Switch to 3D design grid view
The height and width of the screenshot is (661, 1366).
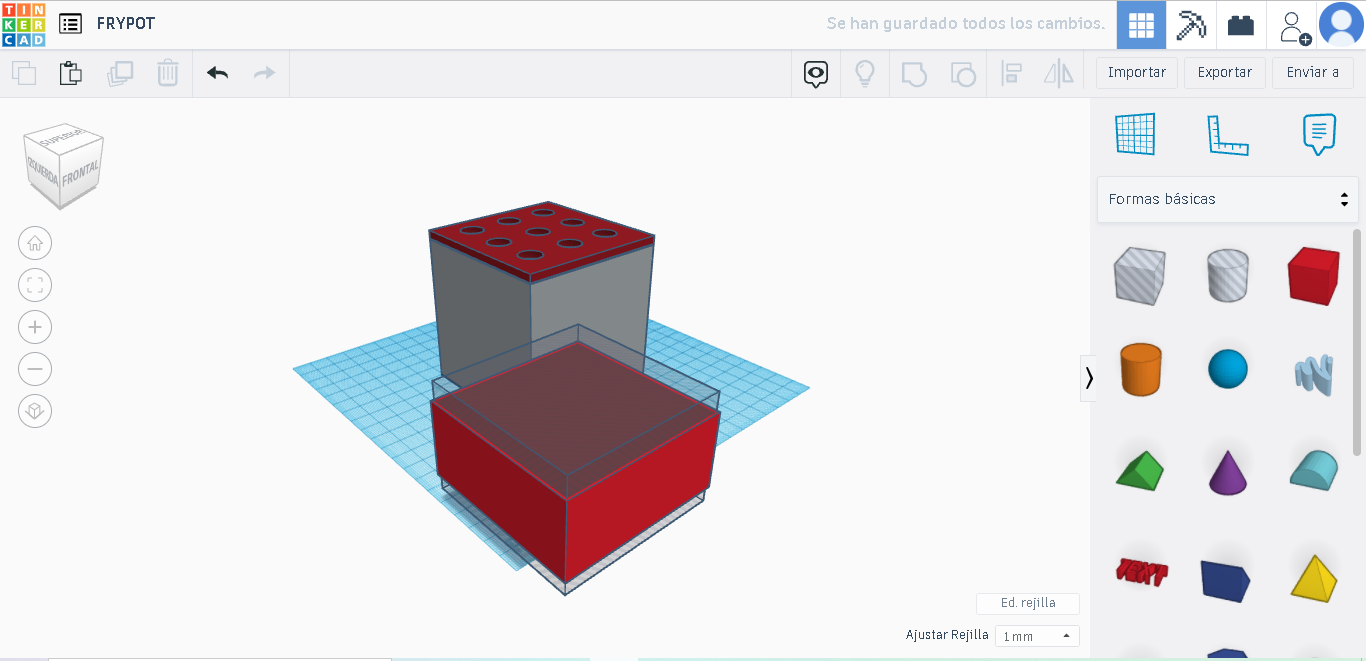1141,25
